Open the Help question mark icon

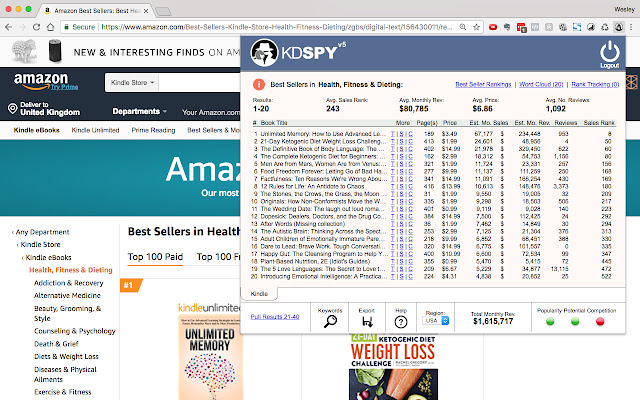tap(401, 322)
